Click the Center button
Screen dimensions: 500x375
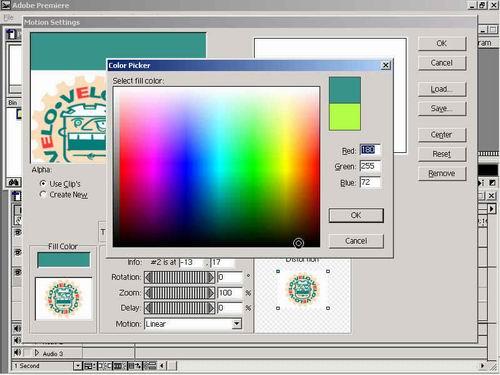442,135
